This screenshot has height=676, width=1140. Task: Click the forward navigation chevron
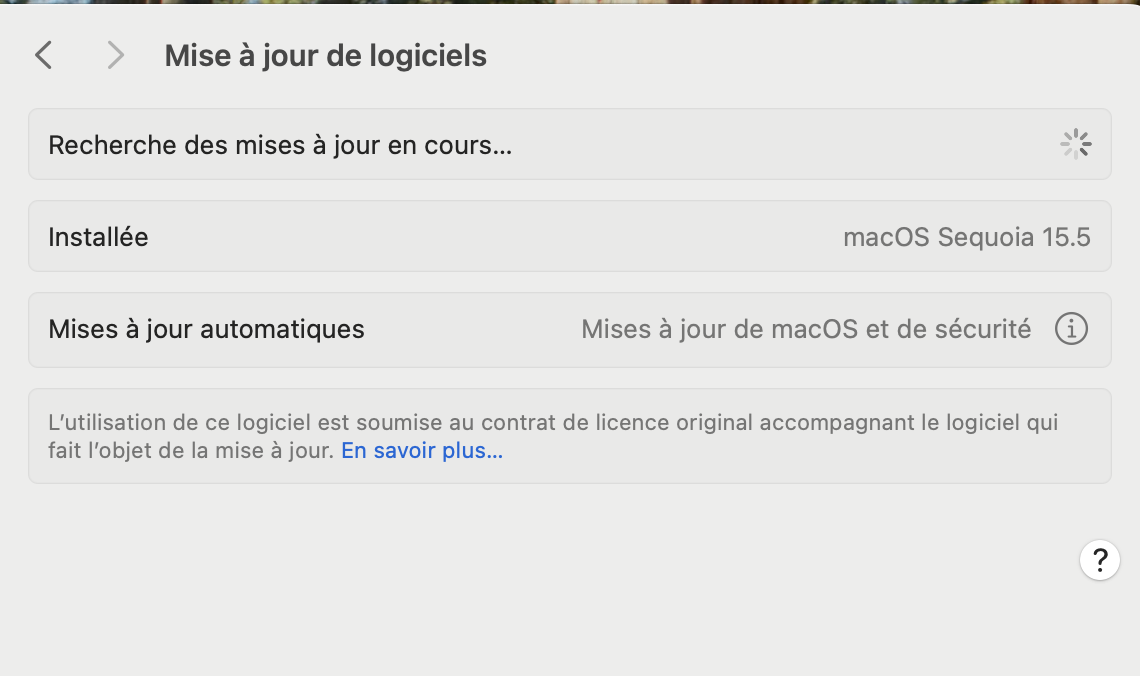(x=114, y=55)
